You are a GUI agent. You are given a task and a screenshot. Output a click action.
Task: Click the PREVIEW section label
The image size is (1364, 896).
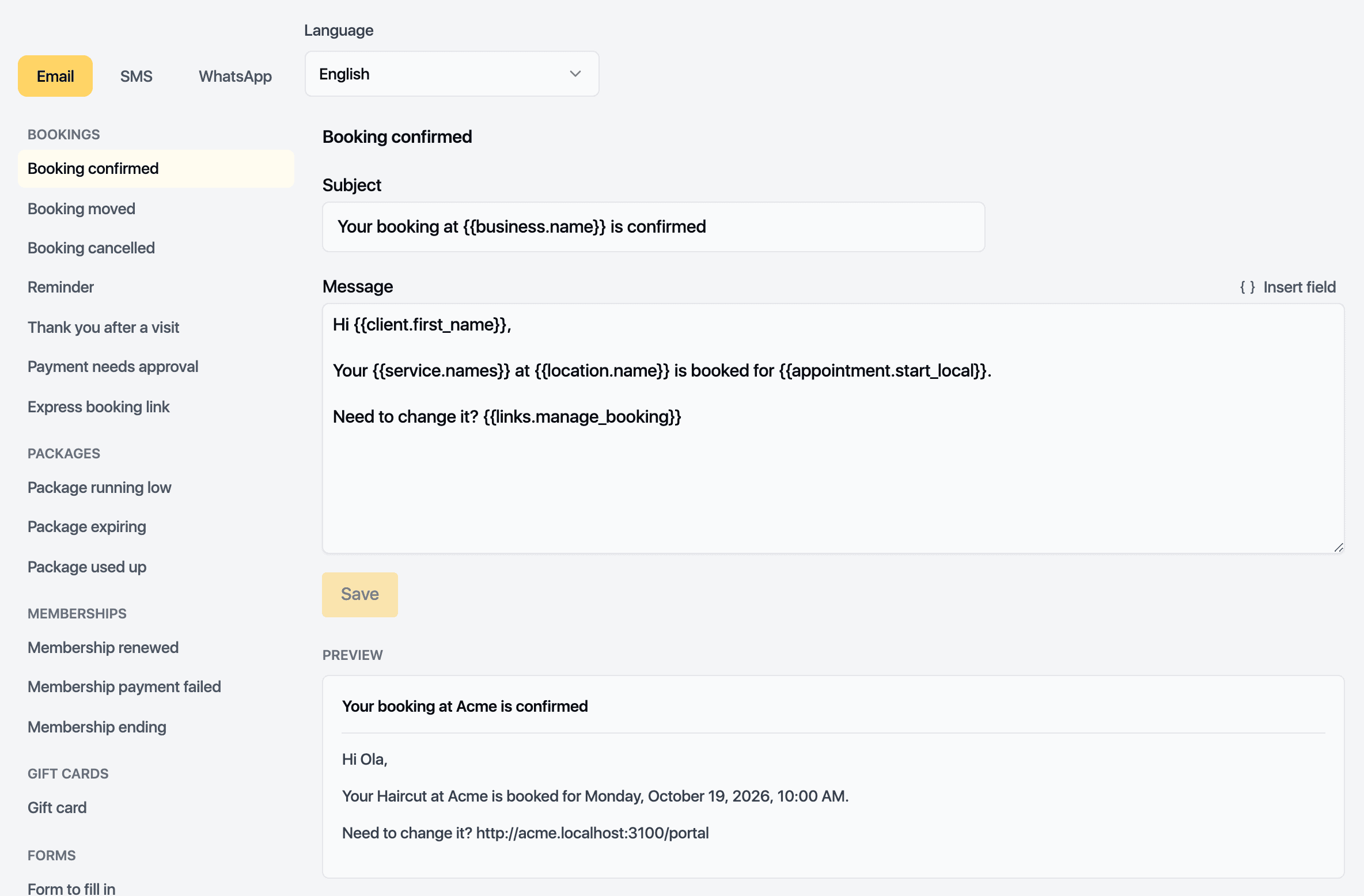tap(353, 655)
